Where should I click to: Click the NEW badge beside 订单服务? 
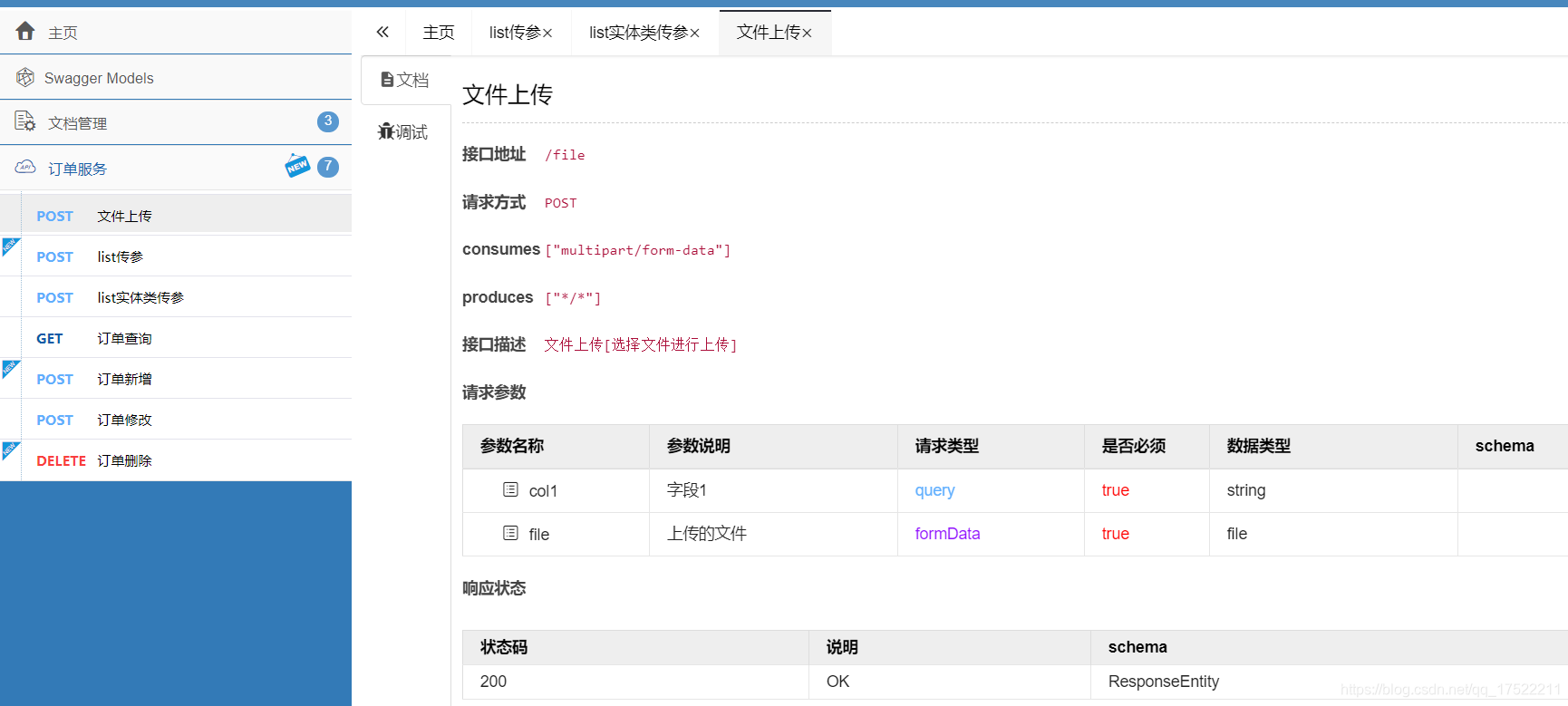297,166
